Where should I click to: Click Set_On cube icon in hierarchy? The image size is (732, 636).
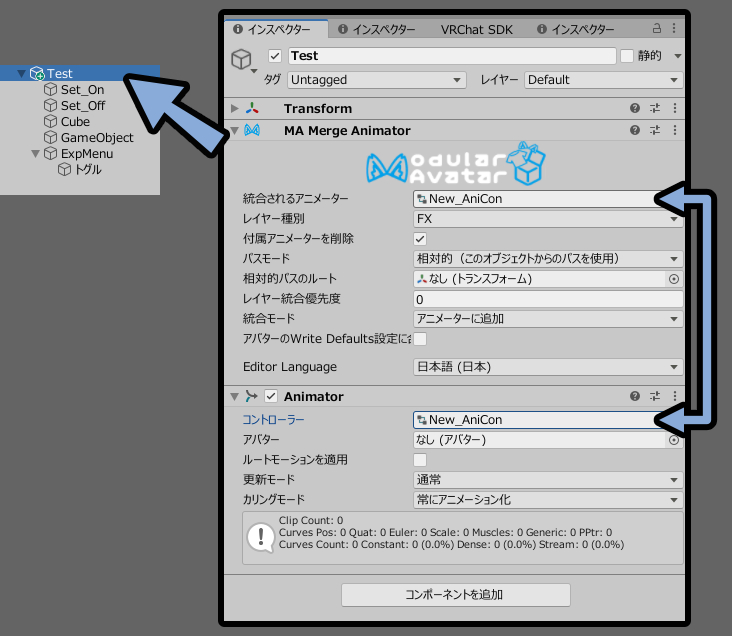coord(50,89)
